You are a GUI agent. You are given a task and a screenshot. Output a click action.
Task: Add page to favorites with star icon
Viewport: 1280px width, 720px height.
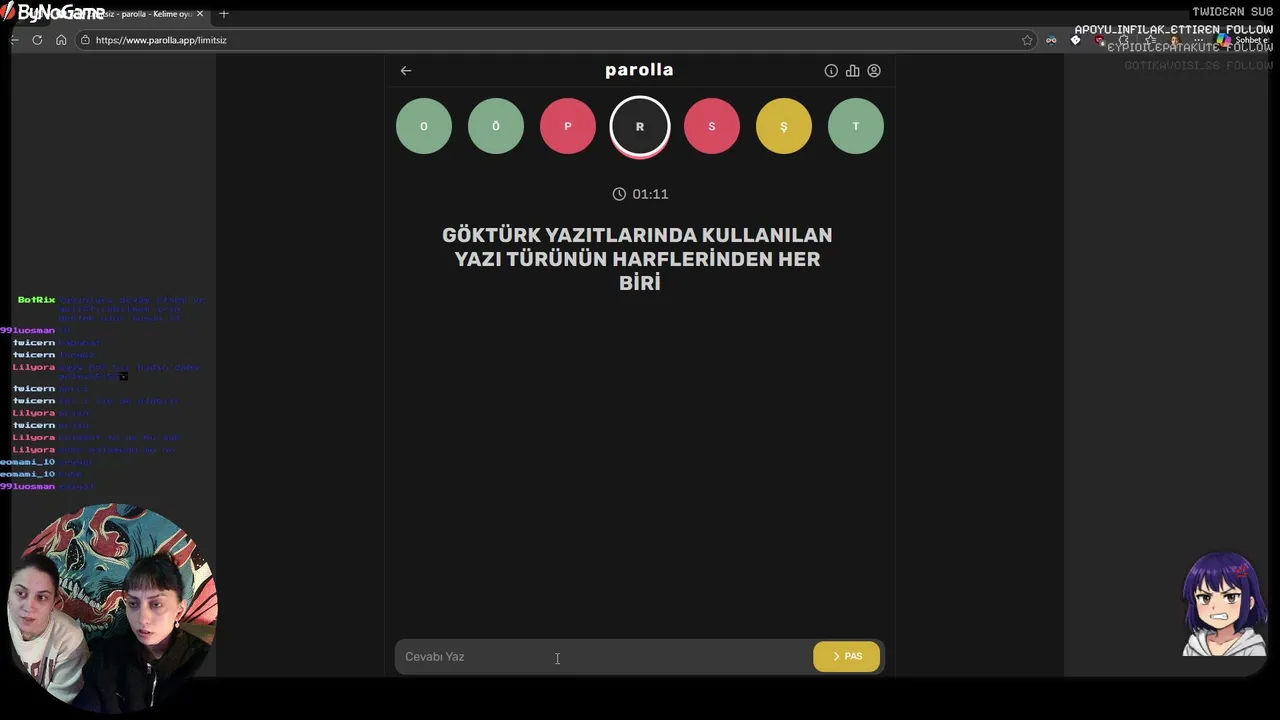point(1027,40)
